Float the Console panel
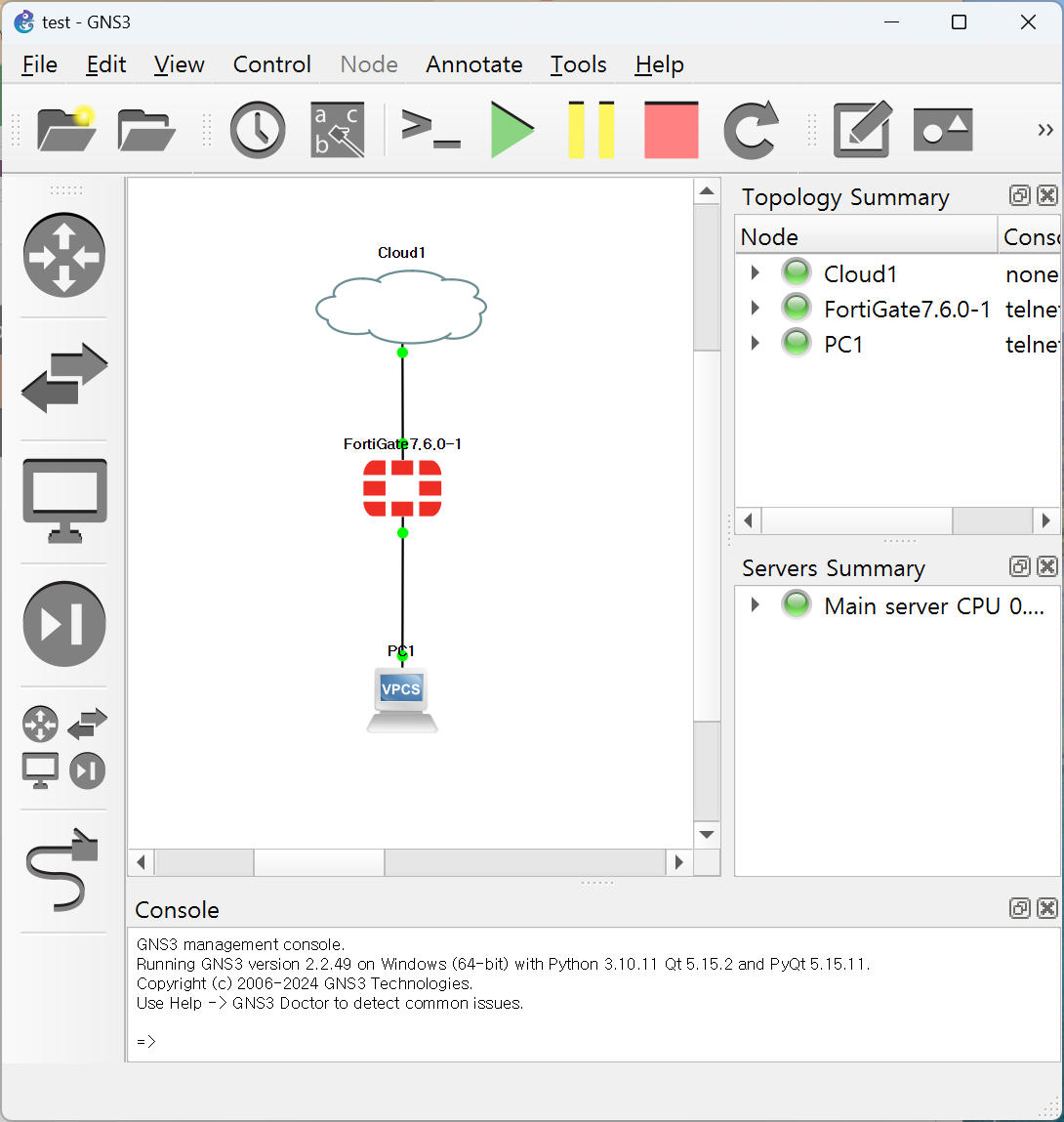This screenshot has width=1064, height=1122. pos(1020,908)
